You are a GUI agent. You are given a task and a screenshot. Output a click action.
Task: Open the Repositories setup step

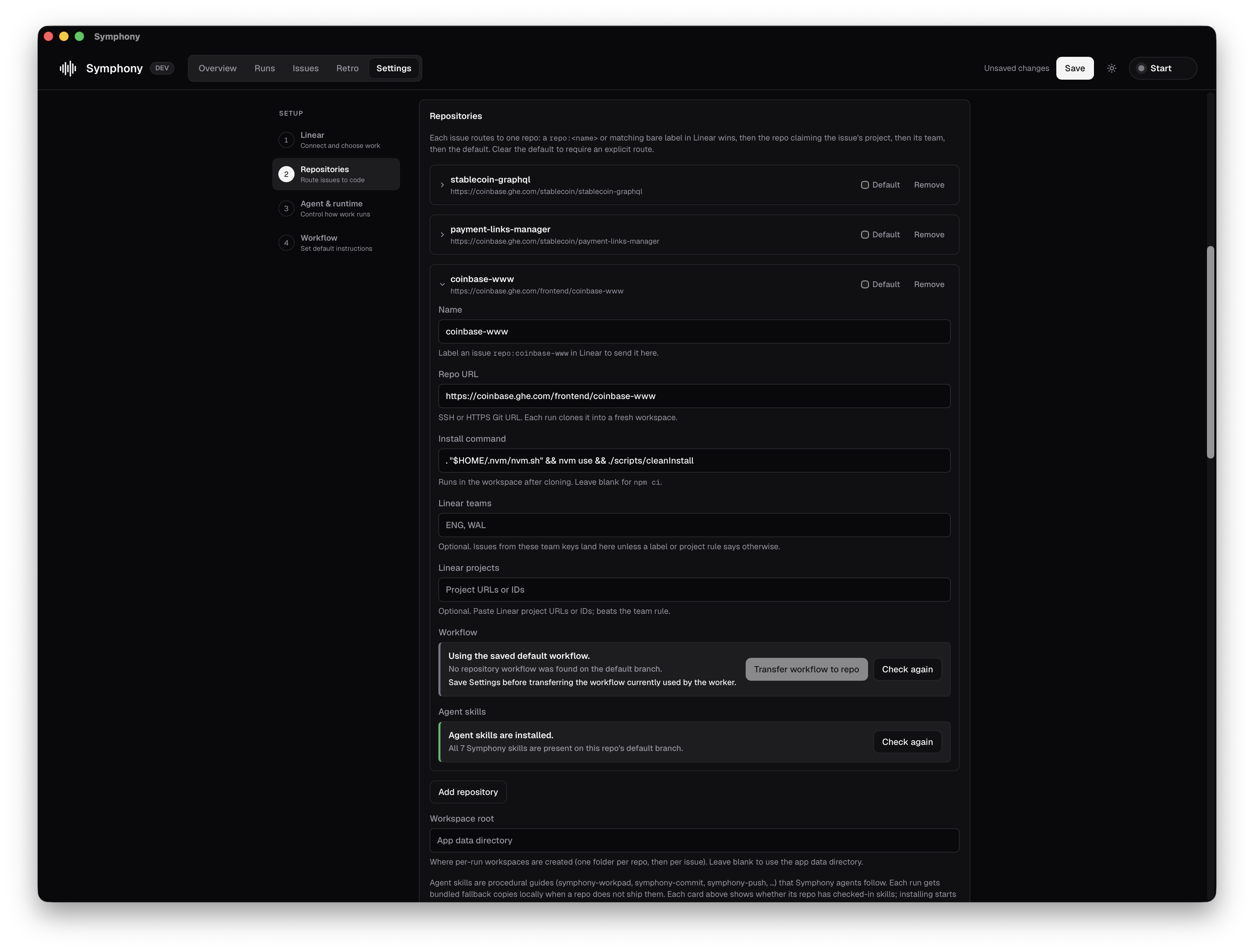(336, 174)
